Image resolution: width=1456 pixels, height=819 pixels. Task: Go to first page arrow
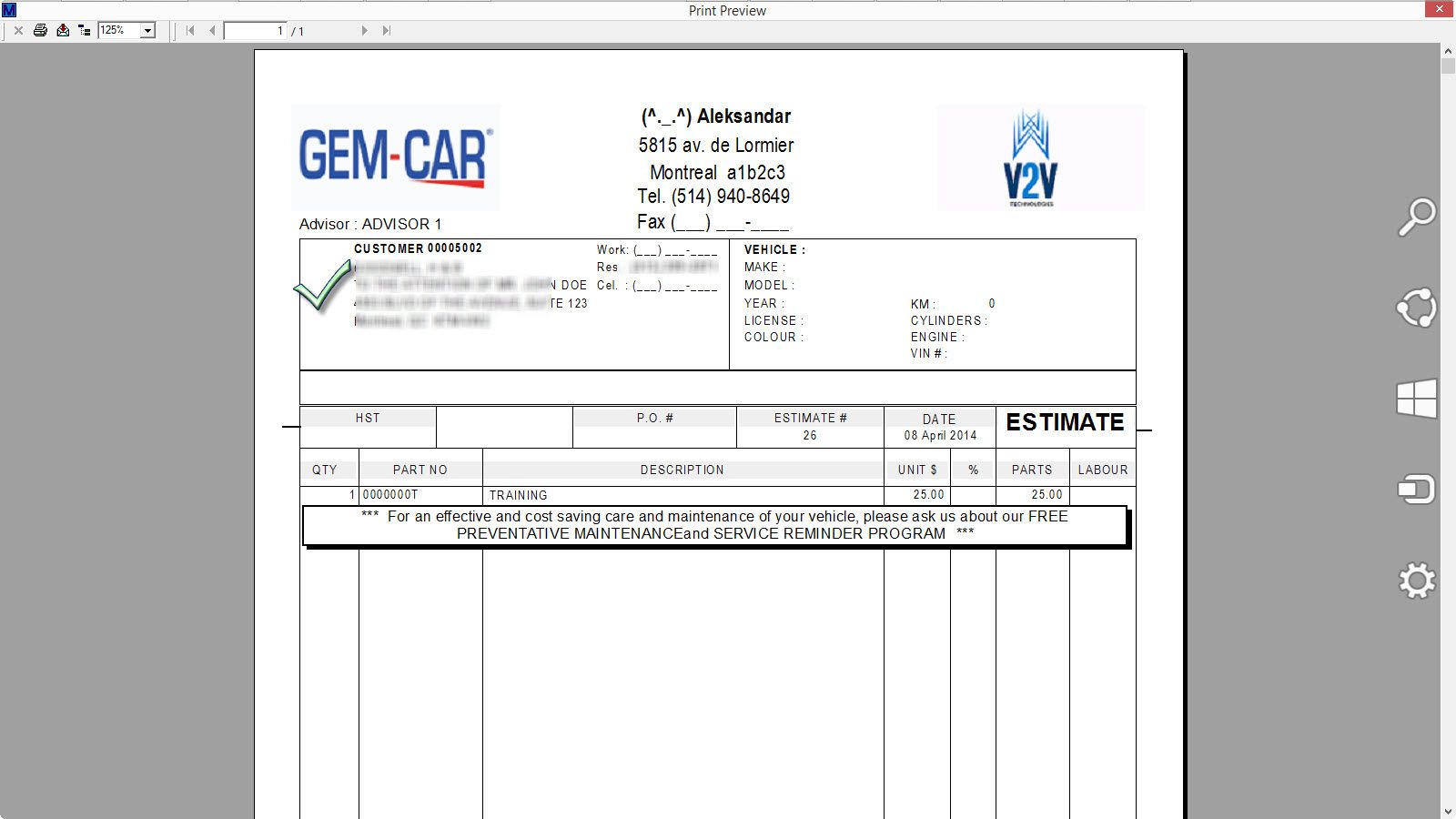pyautogui.click(x=190, y=30)
